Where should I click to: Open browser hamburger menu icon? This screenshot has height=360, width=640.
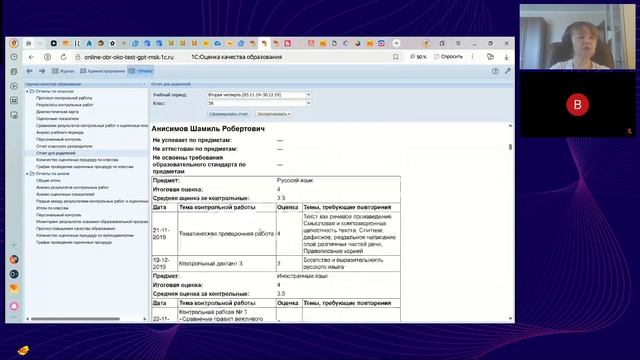(x=458, y=43)
